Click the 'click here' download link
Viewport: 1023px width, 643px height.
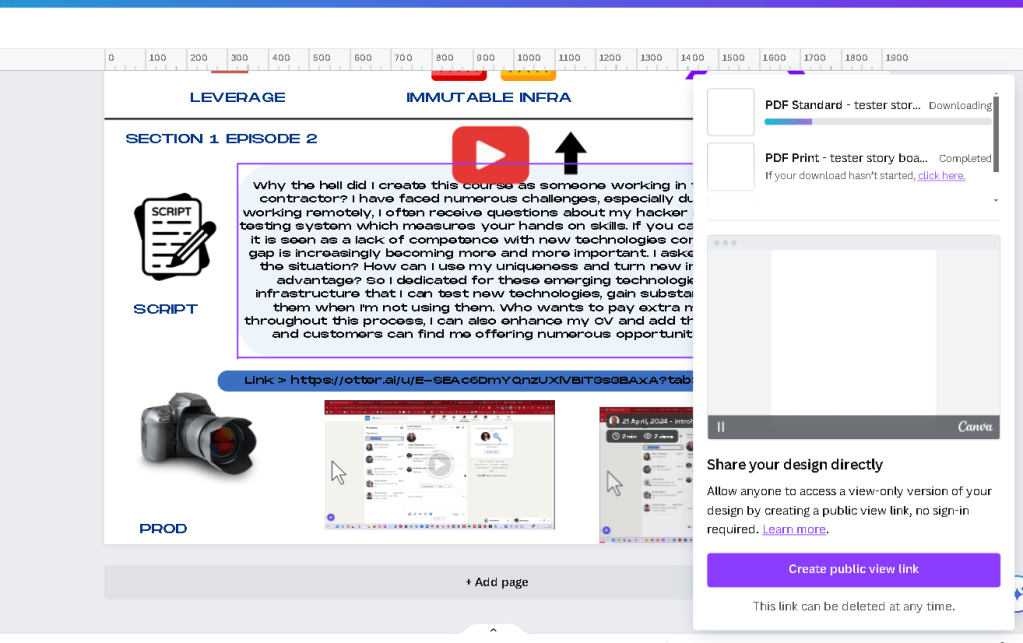pyautogui.click(x=941, y=175)
